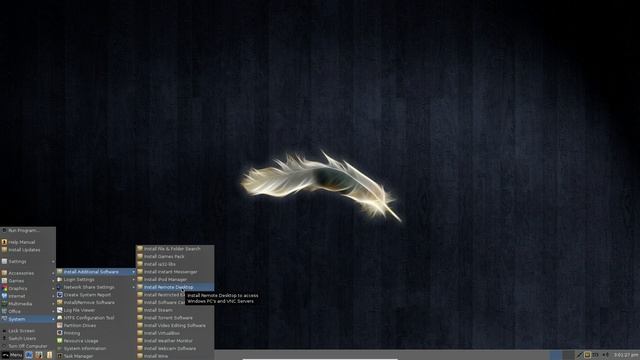Viewport: 640px width, 360px height.
Task: Open the Install Additional Software submenu
Action: point(96,272)
